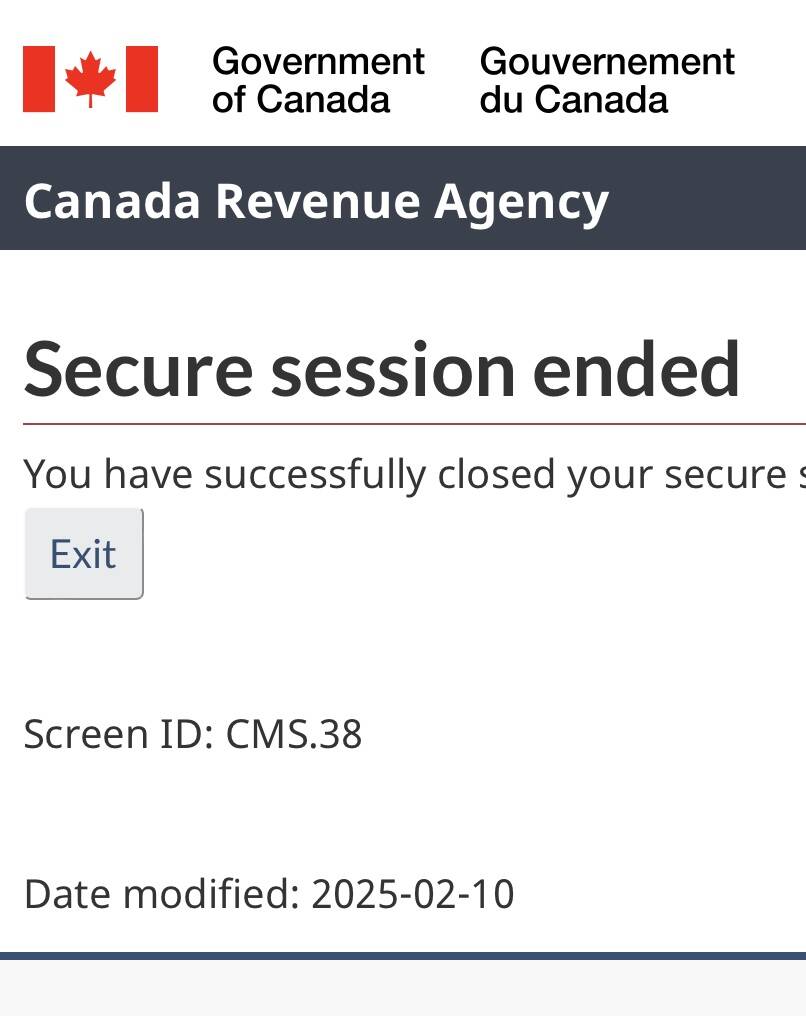
Task: Click the Canadian flag icon
Action: point(90,79)
